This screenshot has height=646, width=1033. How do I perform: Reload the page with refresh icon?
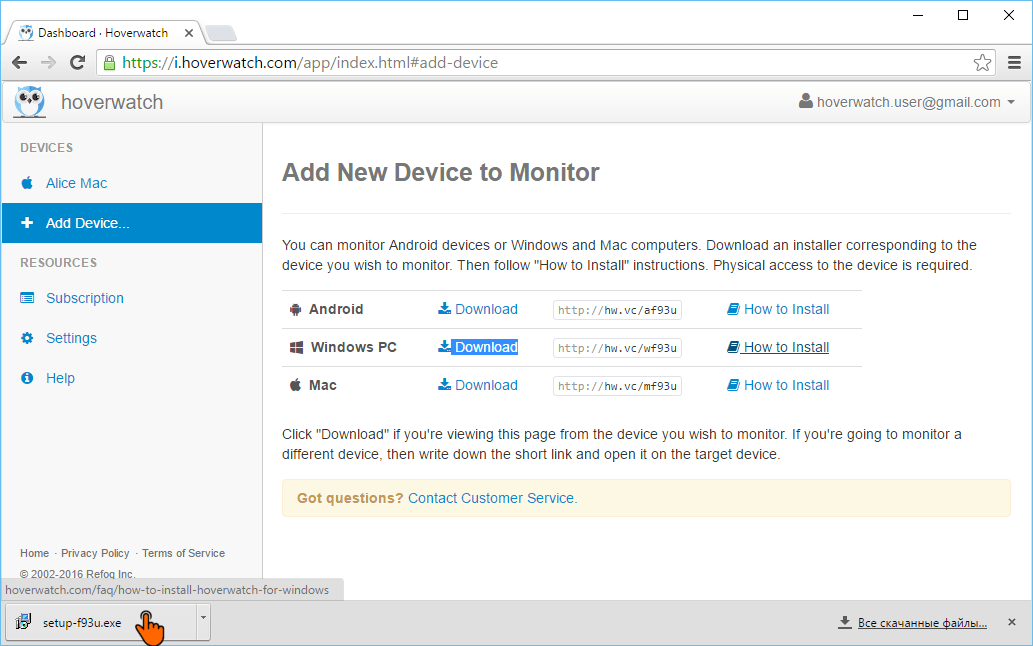click(x=77, y=63)
